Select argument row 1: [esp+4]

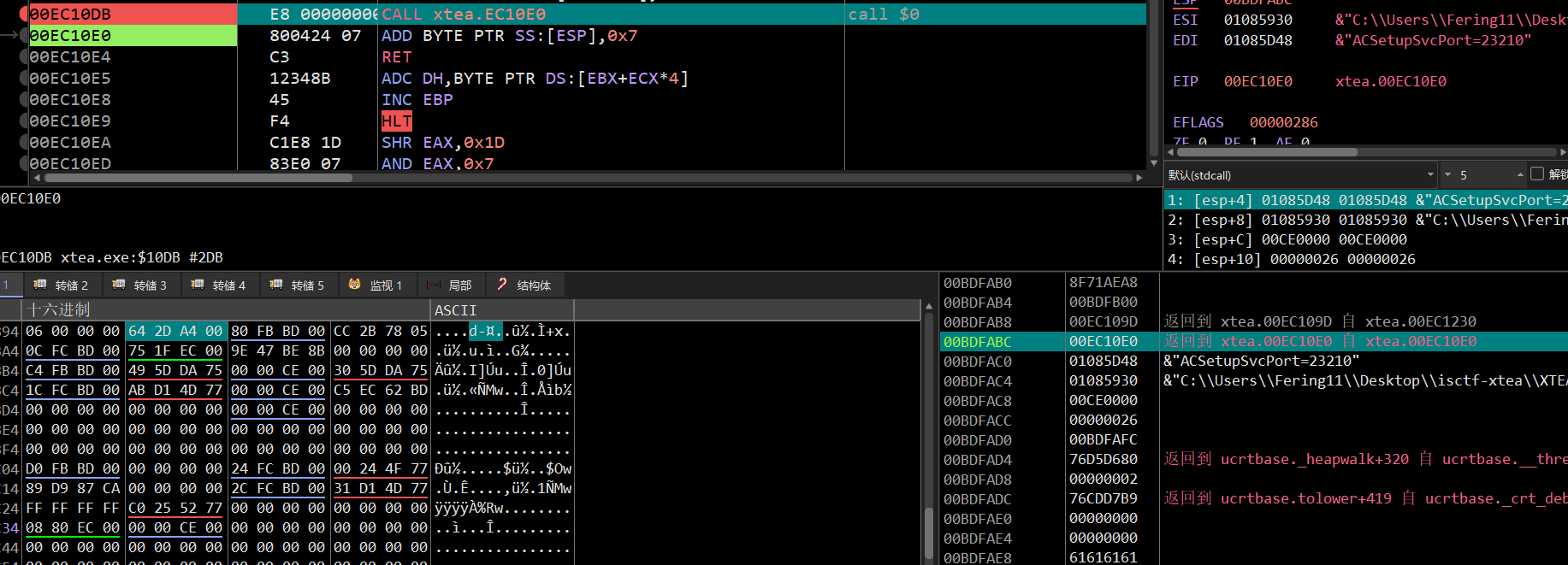tap(1366, 200)
